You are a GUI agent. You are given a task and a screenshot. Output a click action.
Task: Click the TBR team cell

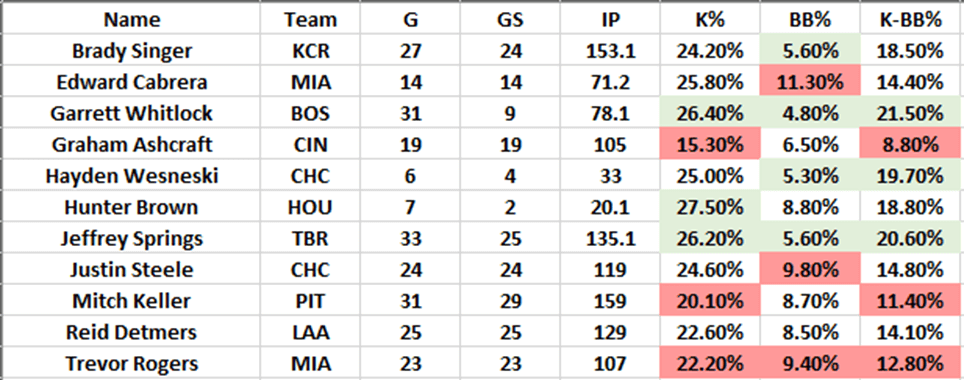pos(310,239)
